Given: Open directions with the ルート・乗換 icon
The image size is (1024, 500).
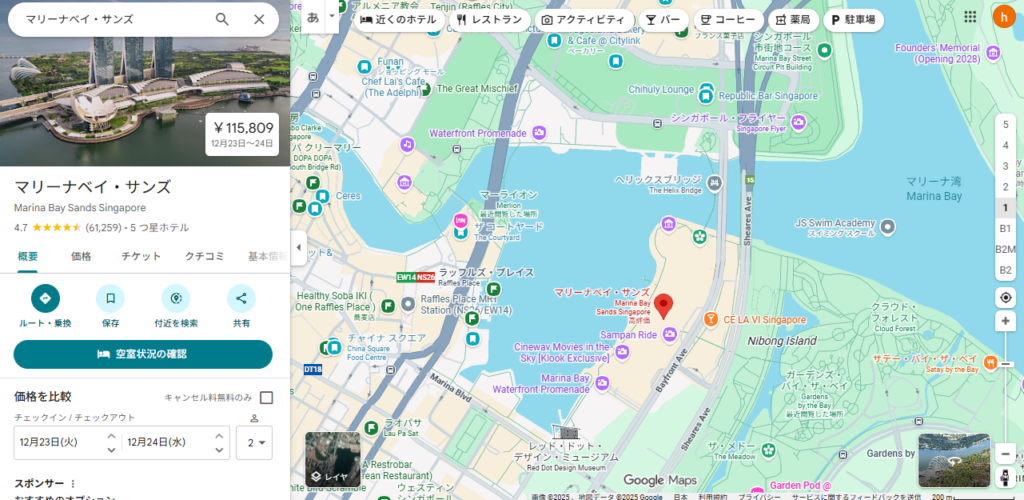Looking at the screenshot, I should point(45,298).
